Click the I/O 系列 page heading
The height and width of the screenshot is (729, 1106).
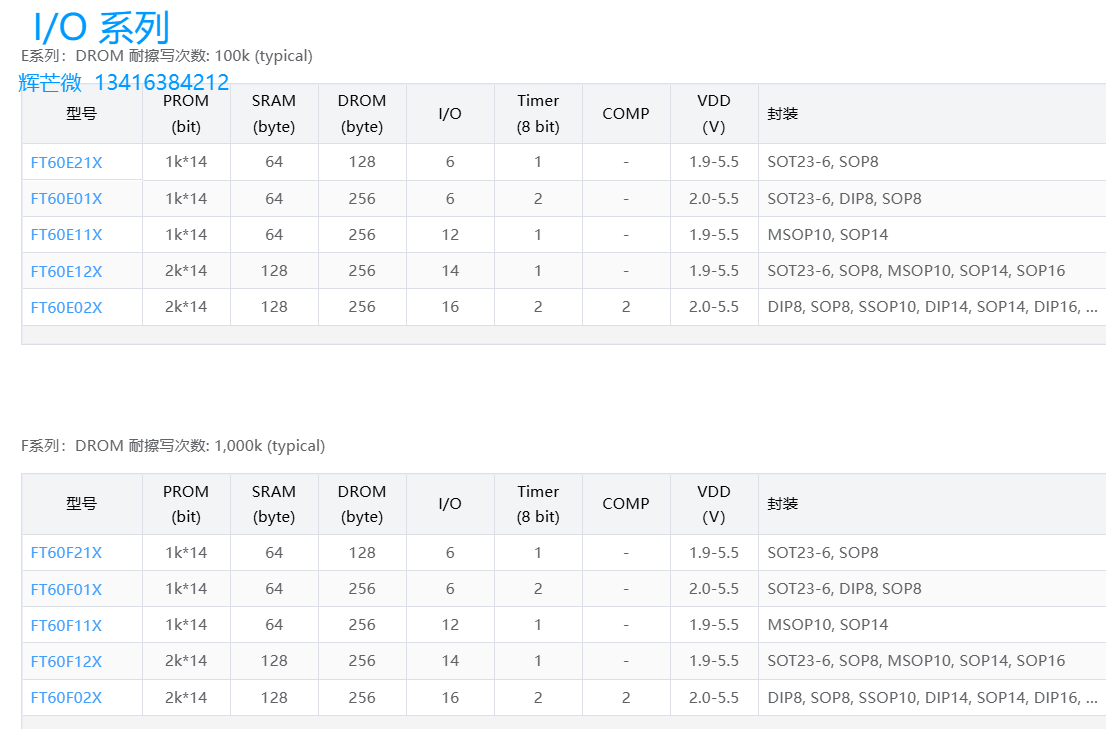coord(102,27)
